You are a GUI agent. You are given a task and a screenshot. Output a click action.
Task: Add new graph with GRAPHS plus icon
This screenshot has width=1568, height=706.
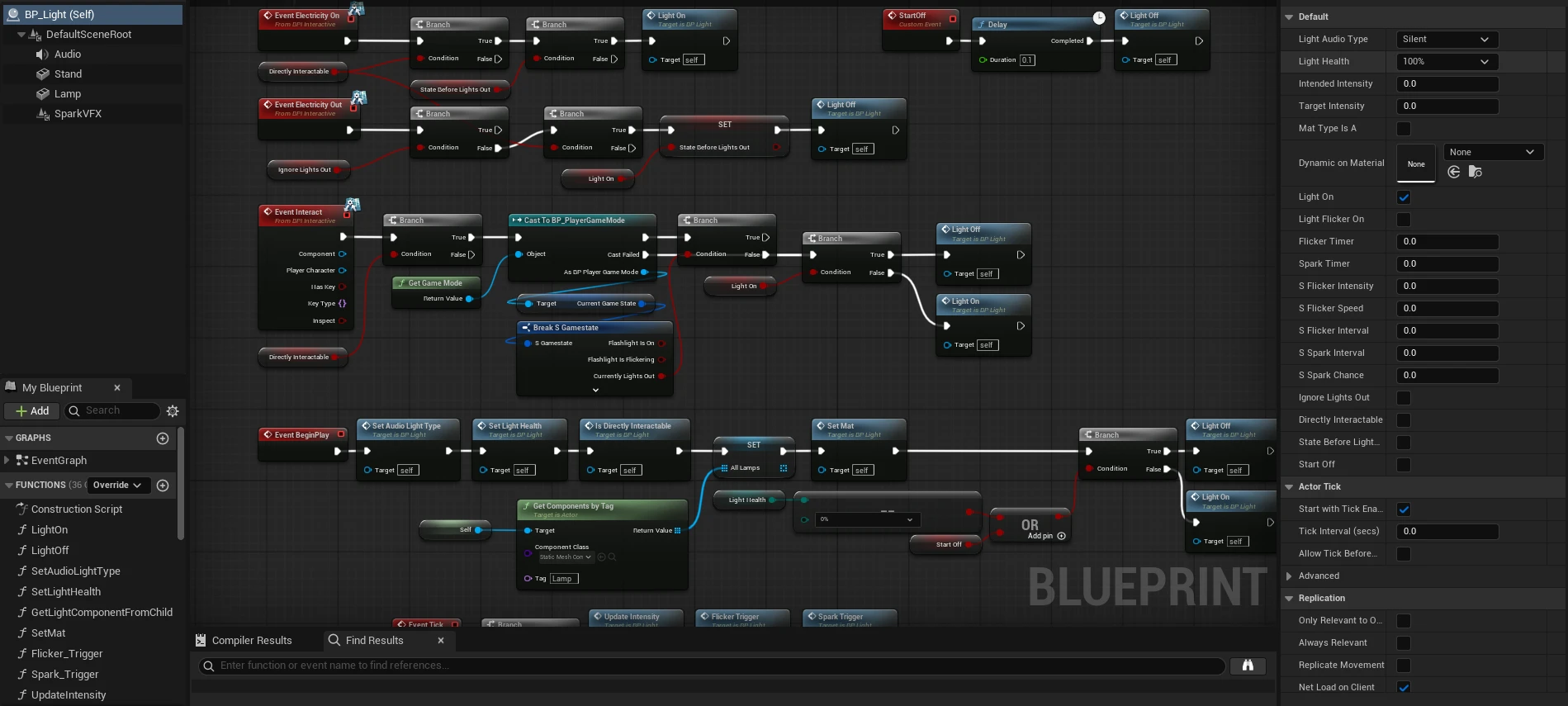(163, 438)
